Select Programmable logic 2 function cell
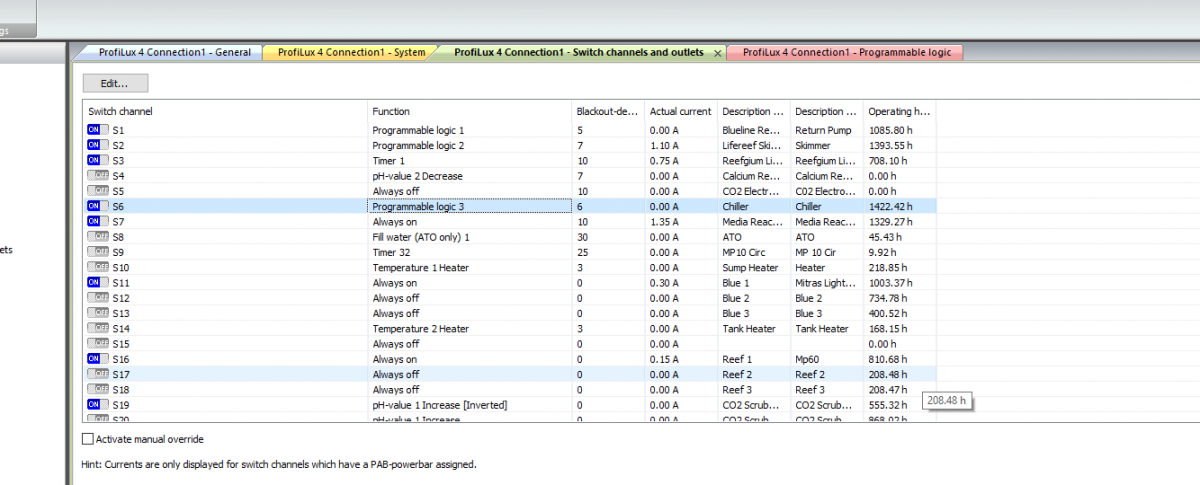 pos(470,145)
